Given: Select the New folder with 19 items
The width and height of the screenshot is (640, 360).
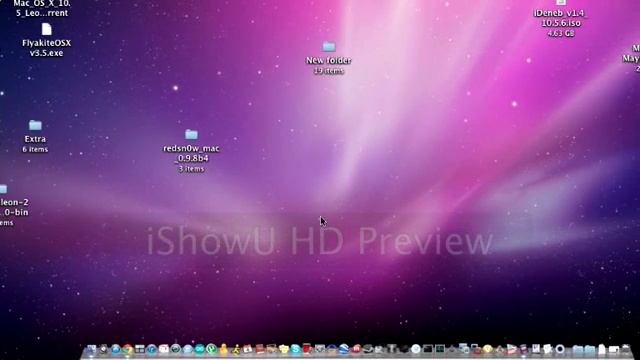Looking at the screenshot, I should pyautogui.click(x=329, y=57).
